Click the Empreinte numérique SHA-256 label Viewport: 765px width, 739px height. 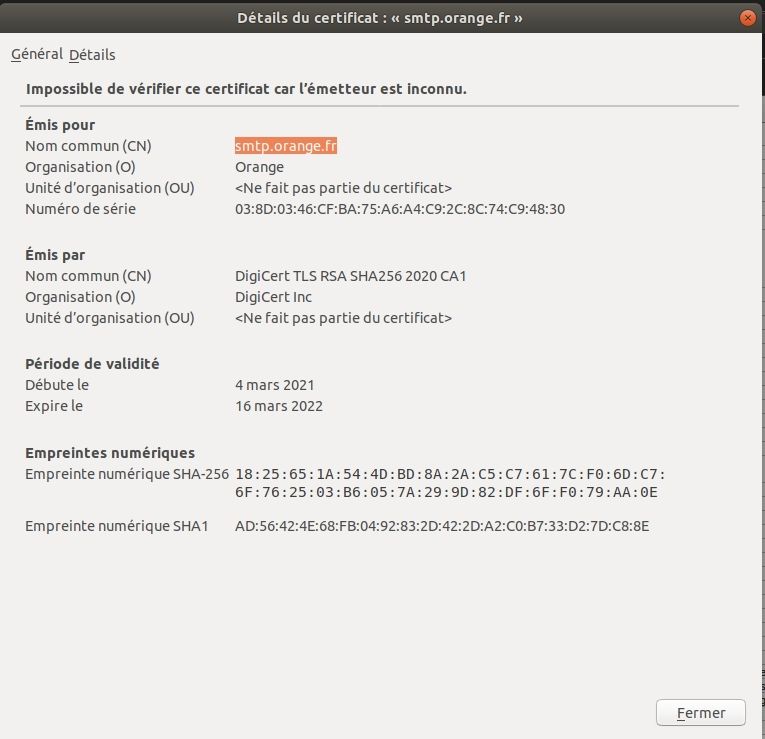pyautogui.click(x=127, y=474)
